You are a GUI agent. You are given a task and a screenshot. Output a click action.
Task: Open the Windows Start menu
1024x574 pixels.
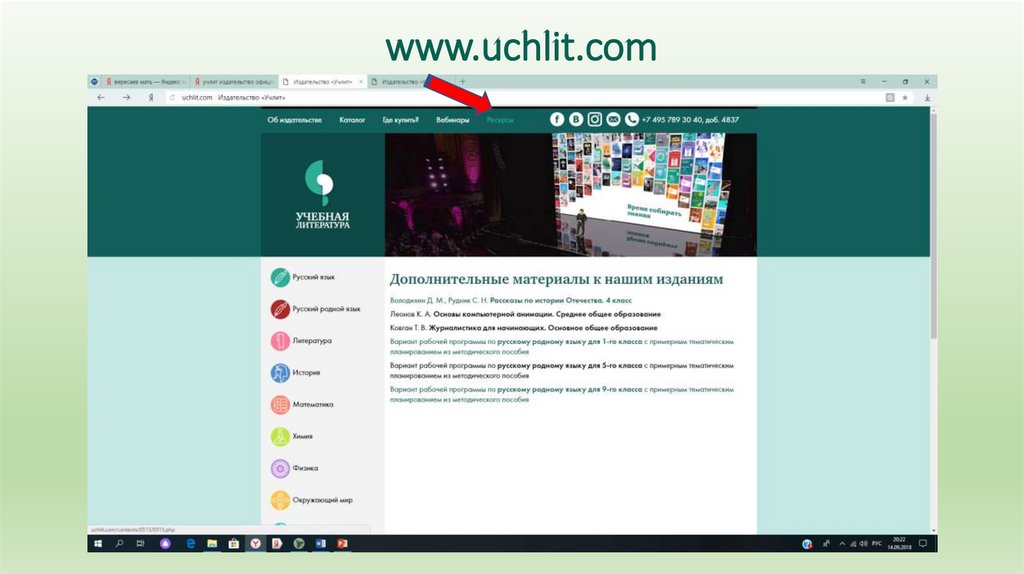[98, 543]
